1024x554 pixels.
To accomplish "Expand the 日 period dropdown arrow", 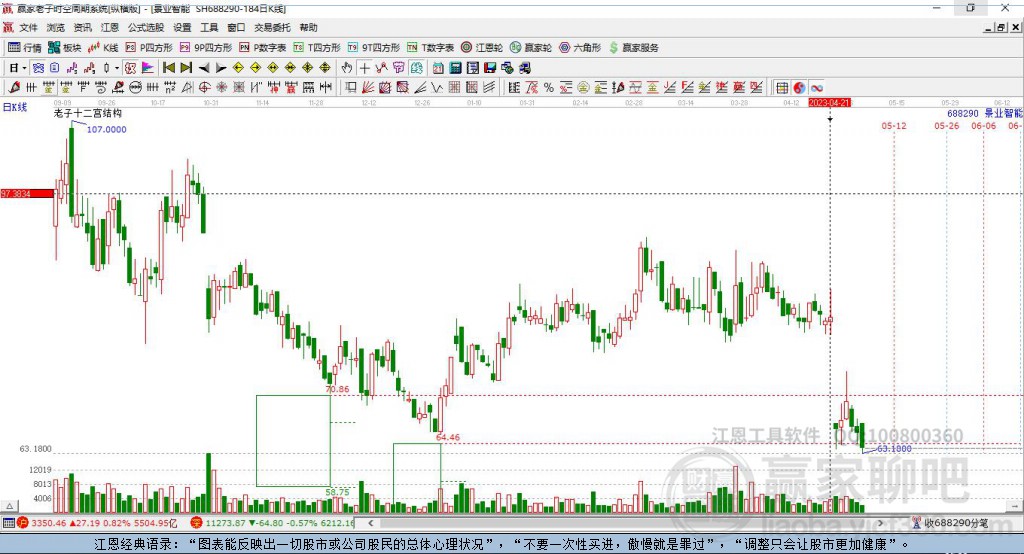I will pyautogui.click(x=24, y=68).
